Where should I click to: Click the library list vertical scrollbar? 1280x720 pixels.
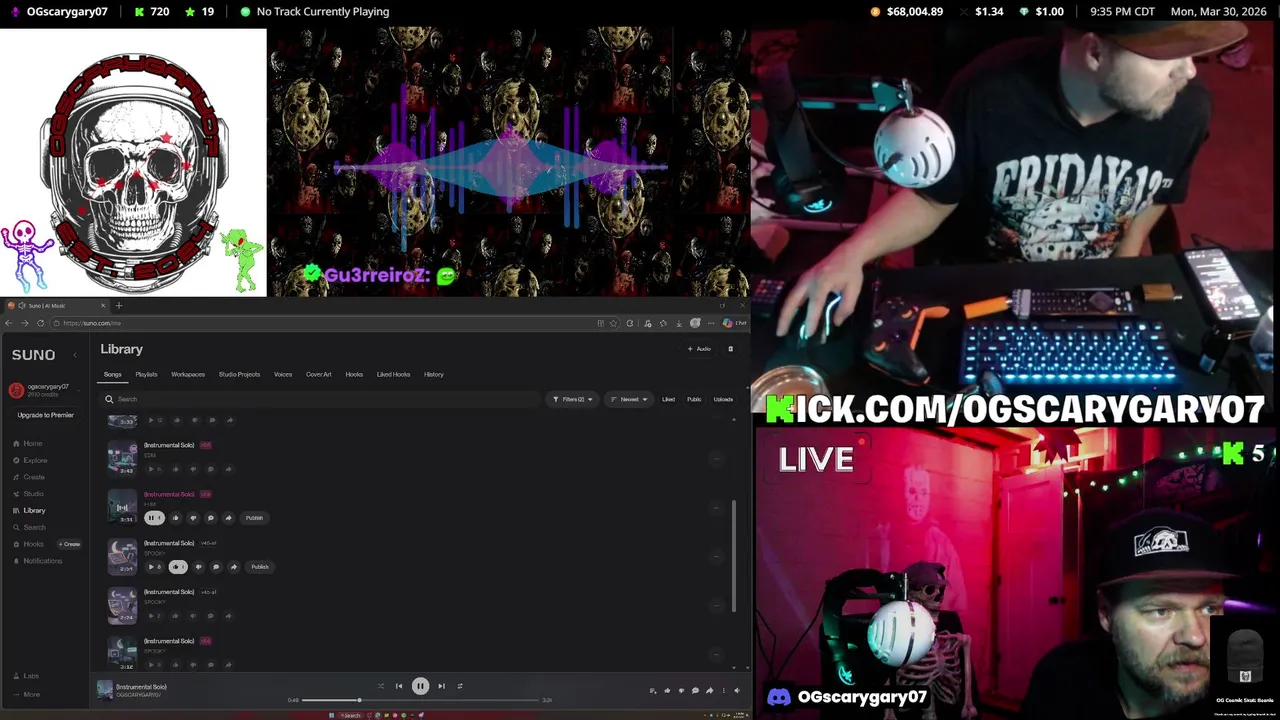tap(735, 555)
